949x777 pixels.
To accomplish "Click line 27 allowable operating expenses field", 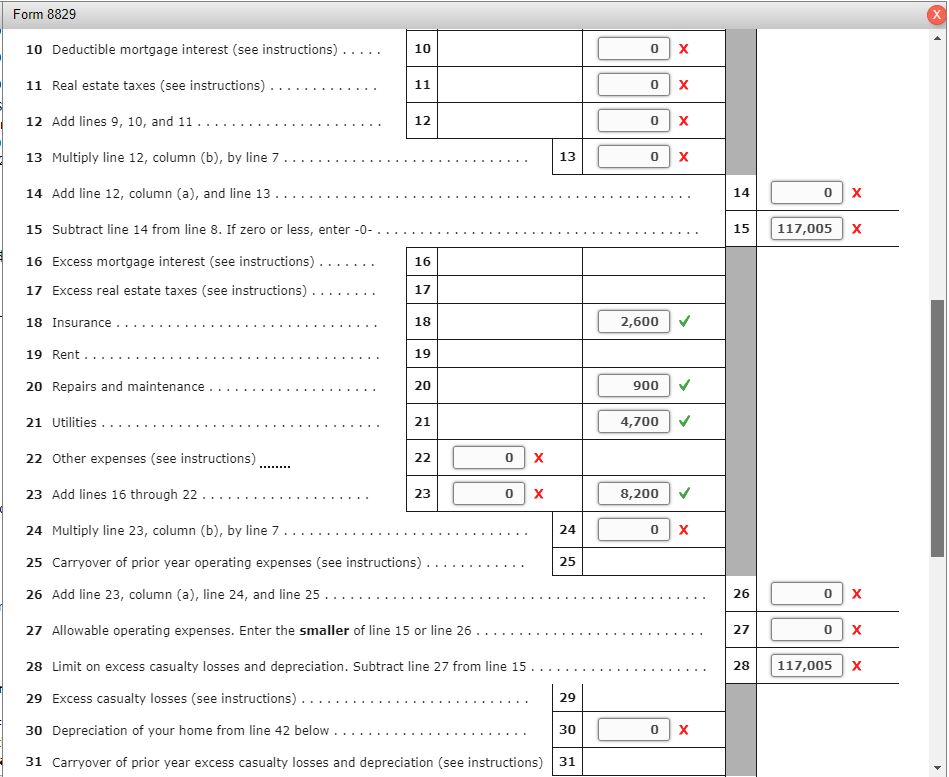I will pos(806,629).
